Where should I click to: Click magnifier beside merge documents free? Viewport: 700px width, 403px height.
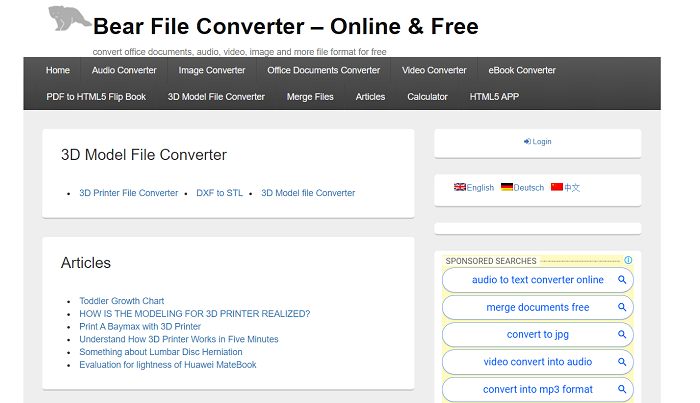622,307
